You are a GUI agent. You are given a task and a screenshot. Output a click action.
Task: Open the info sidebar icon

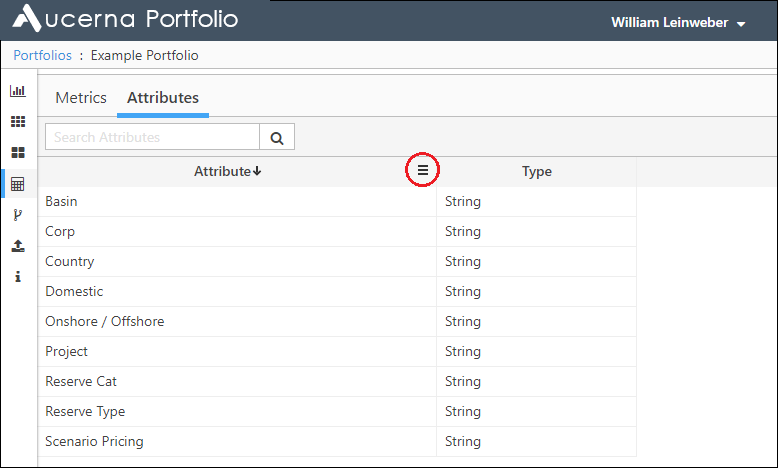coord(18,276)
